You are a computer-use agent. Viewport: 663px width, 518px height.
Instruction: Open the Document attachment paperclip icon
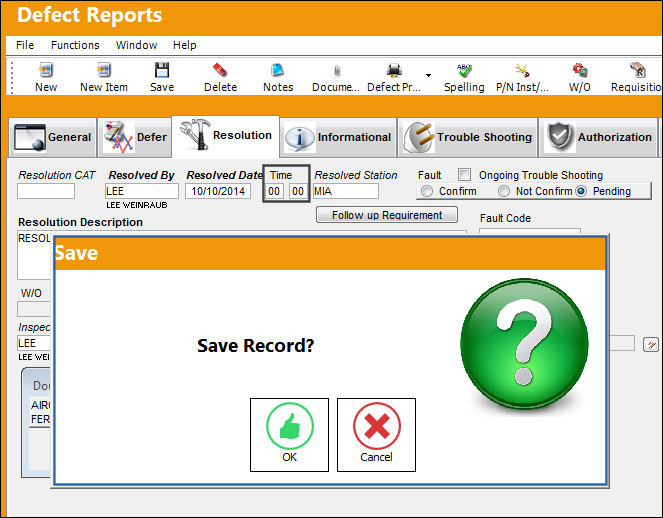tap(337, 71)
